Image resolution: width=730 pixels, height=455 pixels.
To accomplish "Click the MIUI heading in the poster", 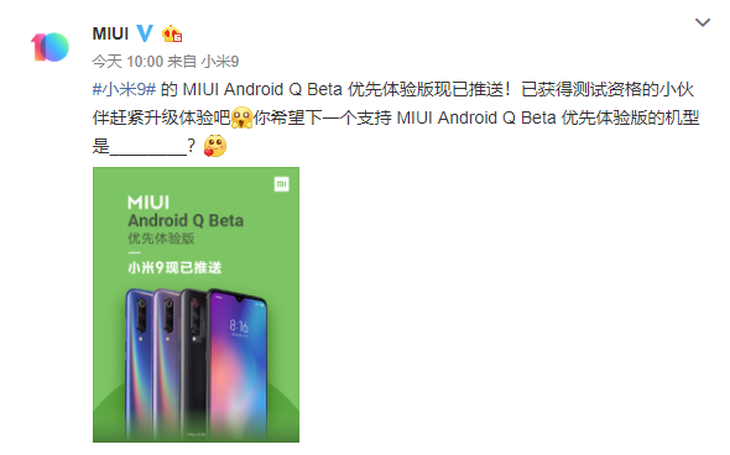I will click(x=149, y=203).
